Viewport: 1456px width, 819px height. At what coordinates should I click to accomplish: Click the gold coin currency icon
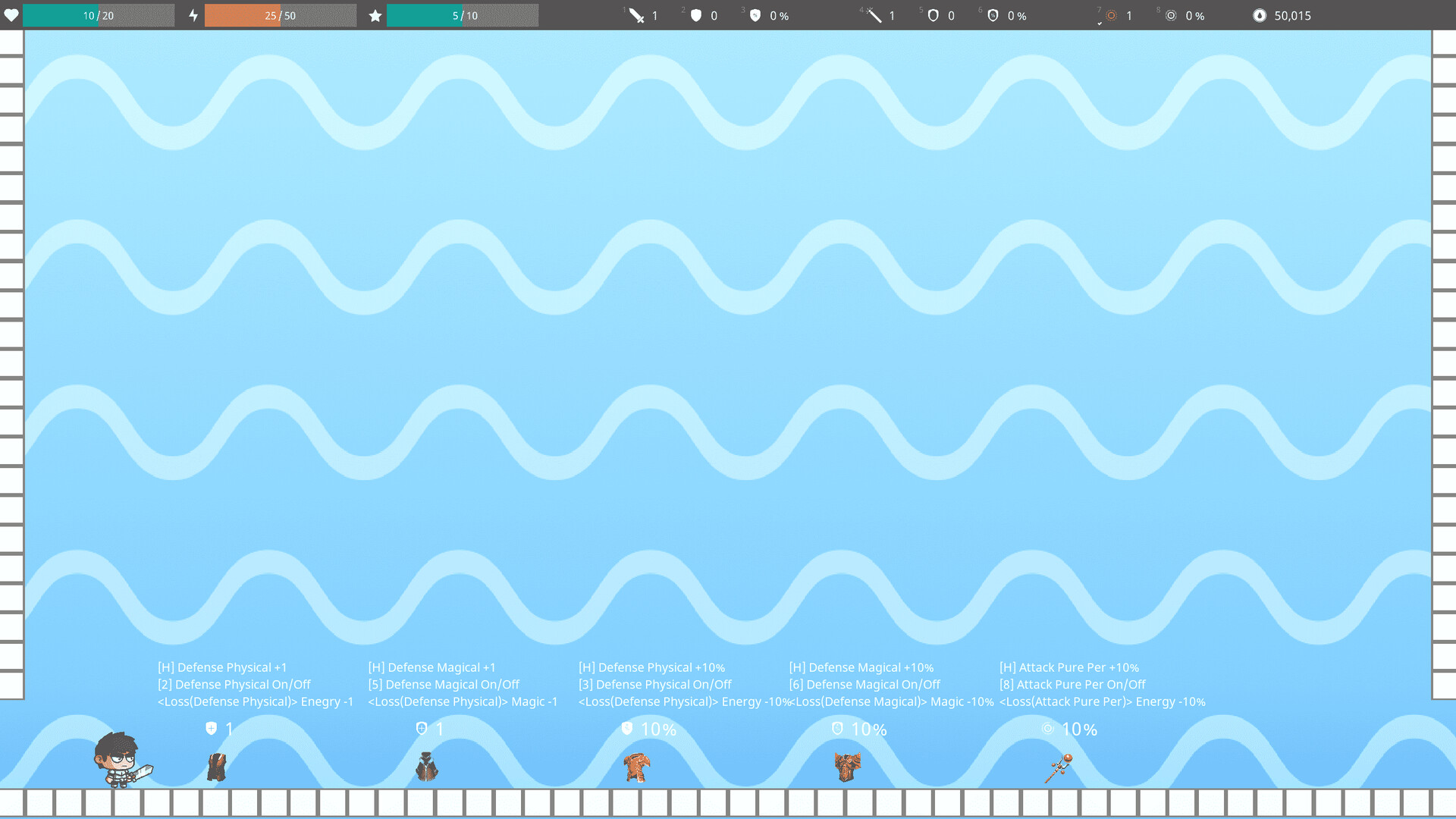coord(1259,15)
